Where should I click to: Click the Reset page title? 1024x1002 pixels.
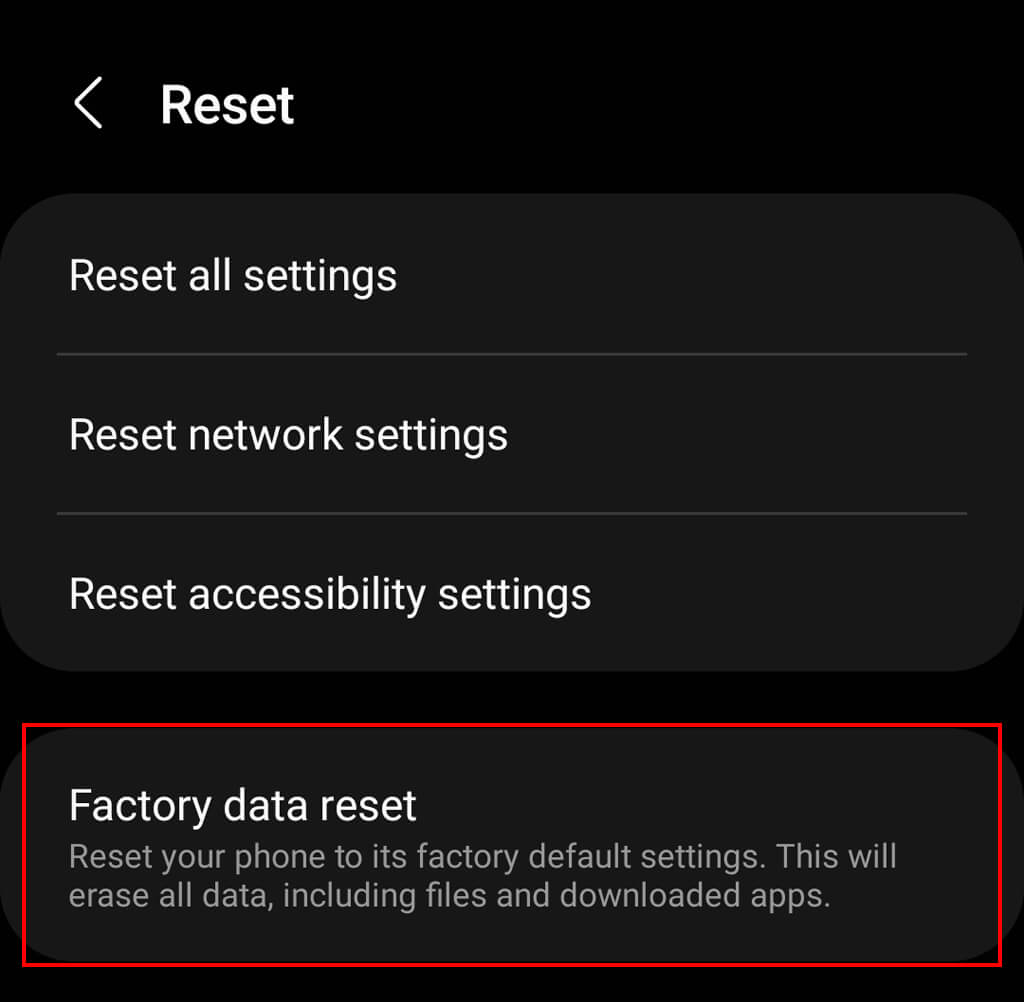tap(227, 105)
